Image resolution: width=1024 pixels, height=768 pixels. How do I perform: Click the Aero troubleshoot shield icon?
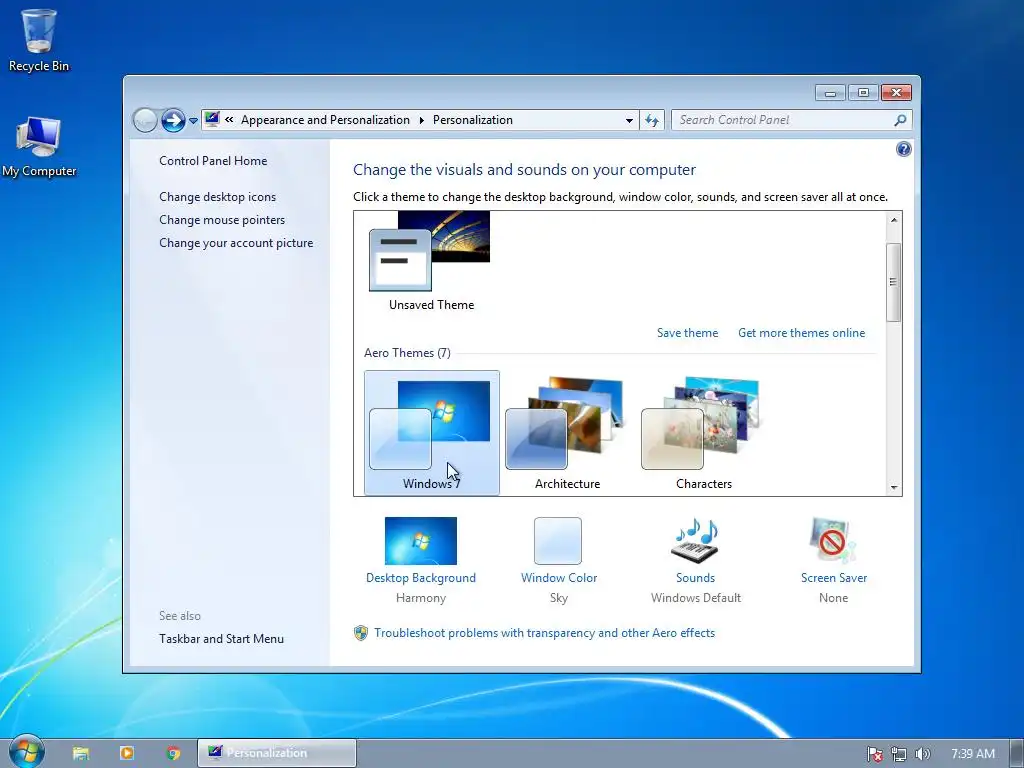(360, 633)
